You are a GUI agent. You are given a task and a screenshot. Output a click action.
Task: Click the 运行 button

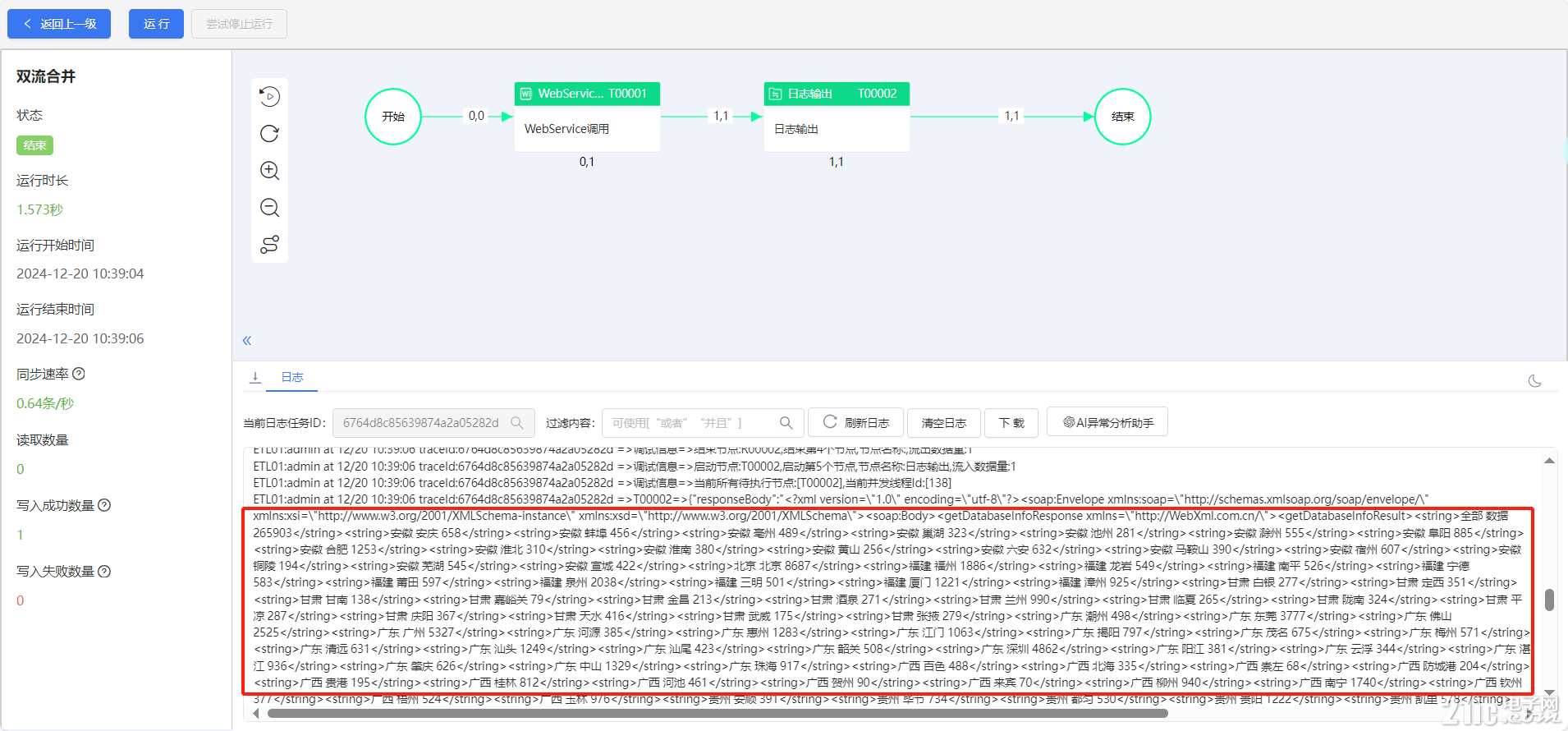pyautogui.click(x=156, y=24)
